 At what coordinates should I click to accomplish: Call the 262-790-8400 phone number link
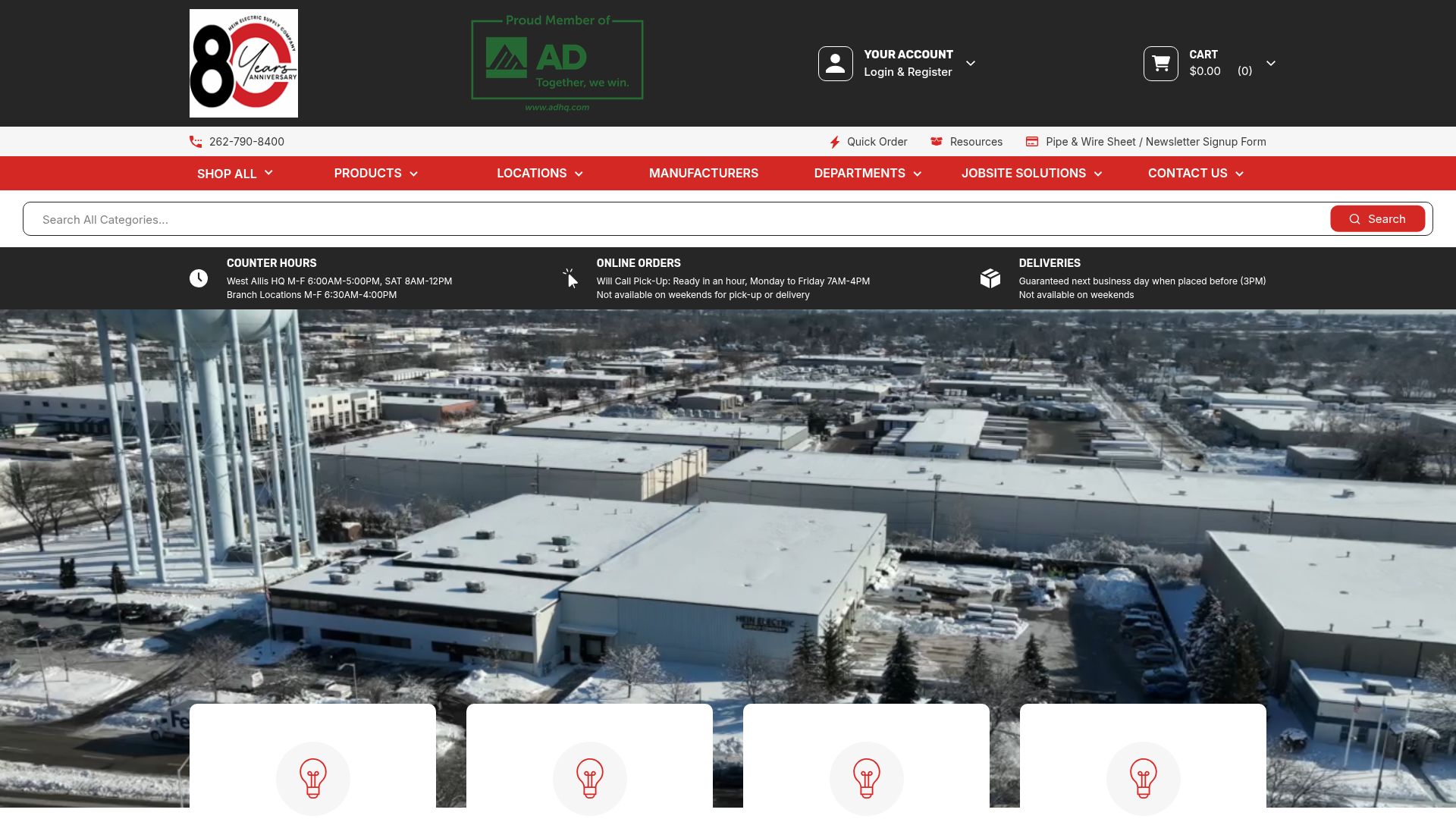(246, 142)
